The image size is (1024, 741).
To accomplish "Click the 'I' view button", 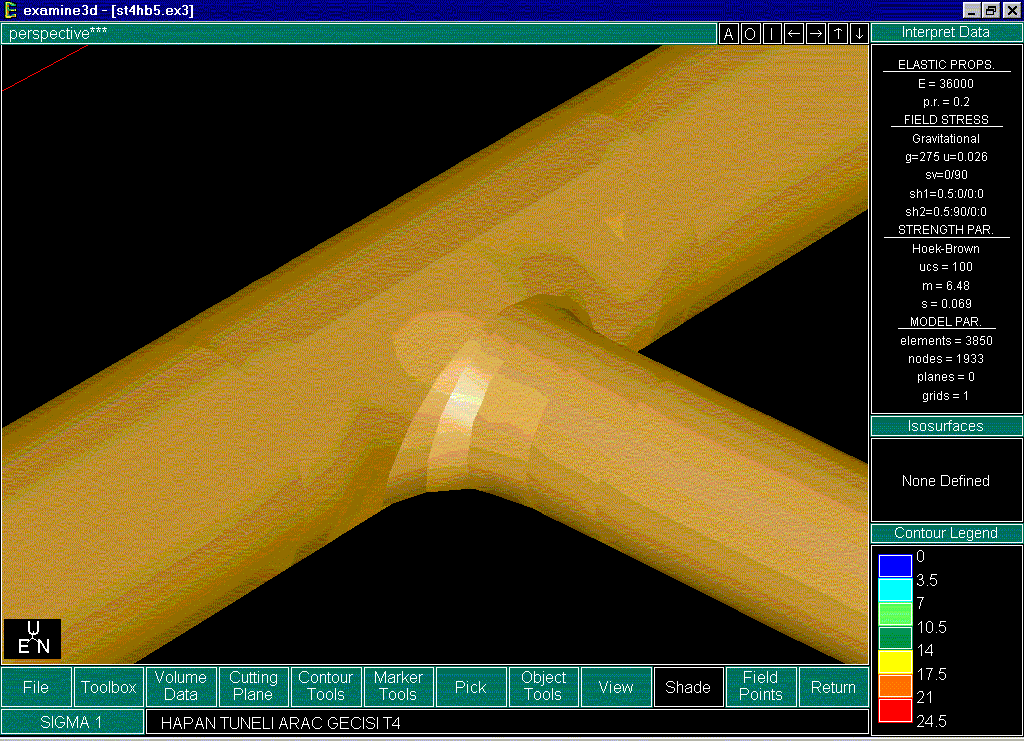I will click(772, 34).
